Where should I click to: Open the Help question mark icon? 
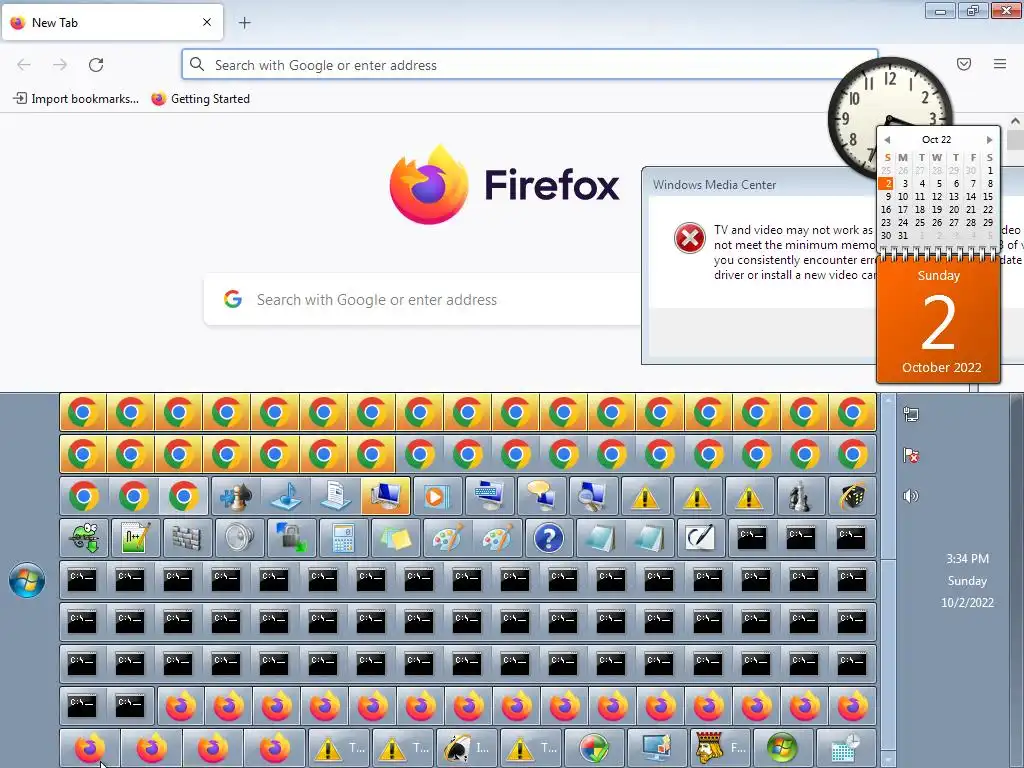pos(549,538)
